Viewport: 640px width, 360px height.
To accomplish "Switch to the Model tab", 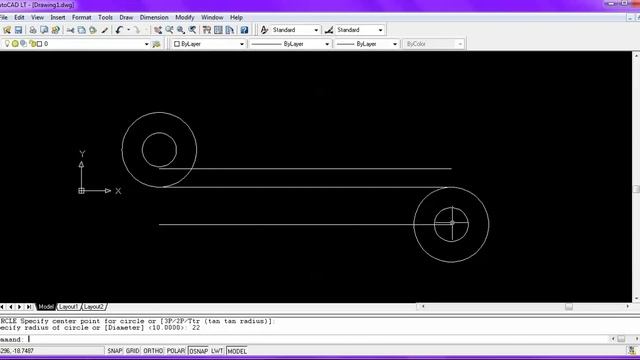I will [x=46, y=307].
